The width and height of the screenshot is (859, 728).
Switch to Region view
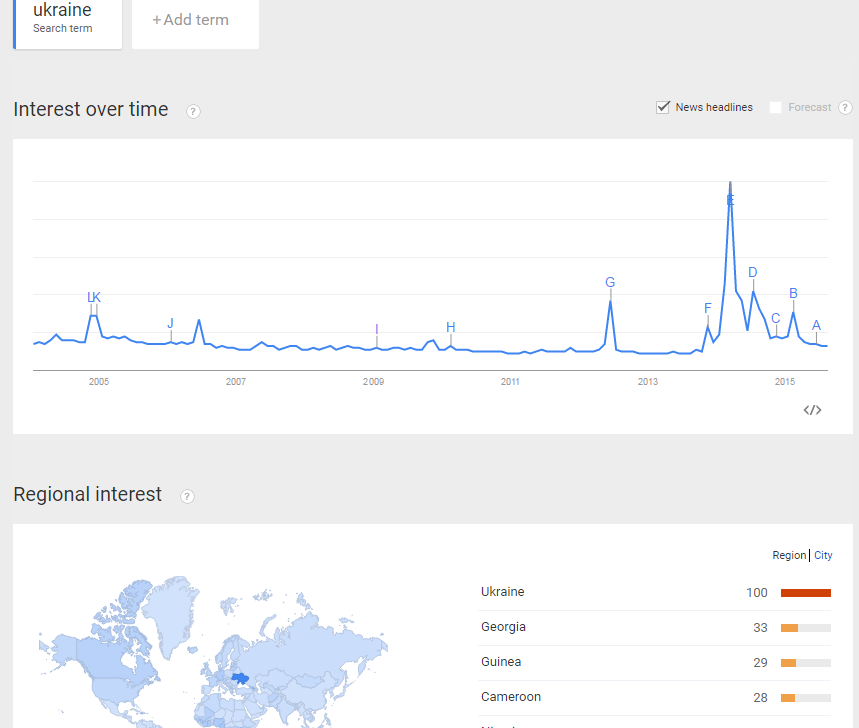coord(789,555)
